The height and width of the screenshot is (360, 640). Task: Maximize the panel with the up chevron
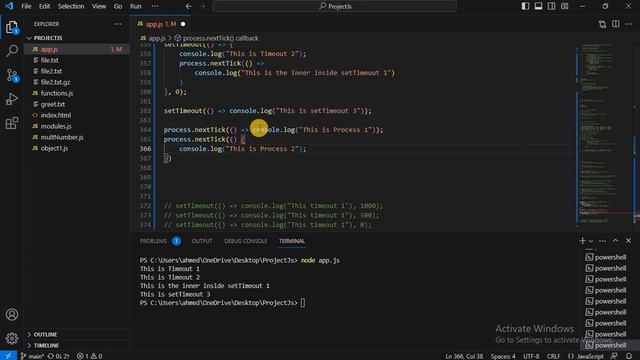(x=616, y=241)
